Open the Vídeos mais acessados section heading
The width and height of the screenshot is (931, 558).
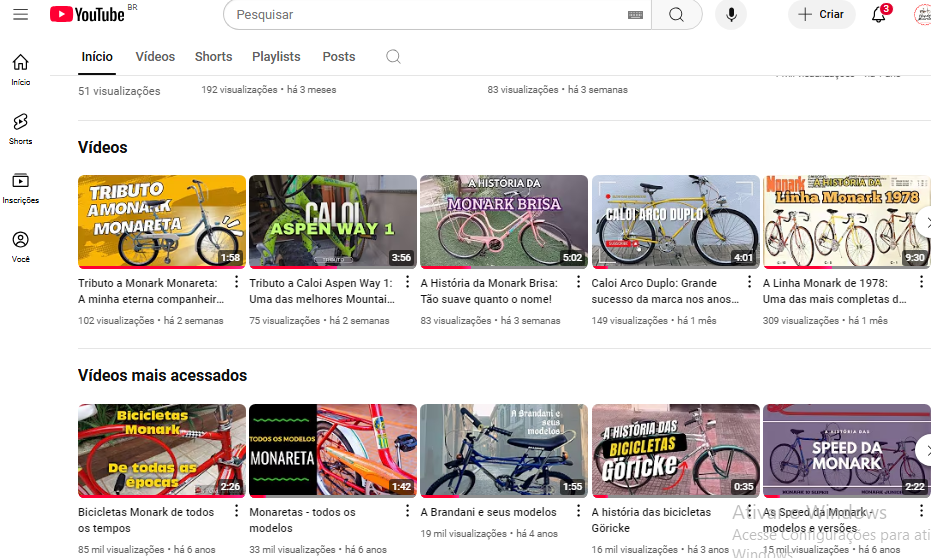(x=162, y=375)
